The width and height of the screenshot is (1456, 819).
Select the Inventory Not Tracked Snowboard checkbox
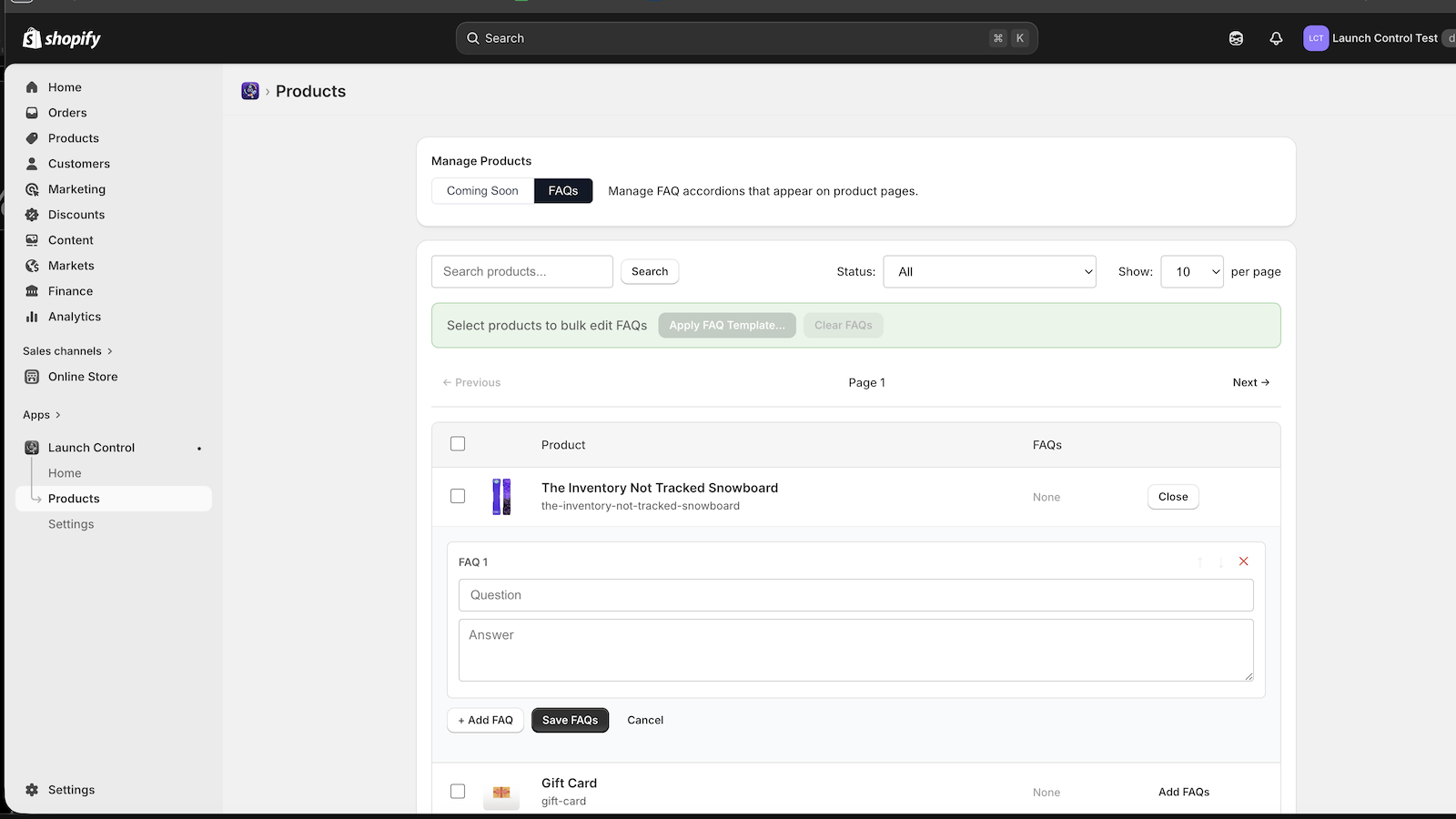[x=458, y=496]
